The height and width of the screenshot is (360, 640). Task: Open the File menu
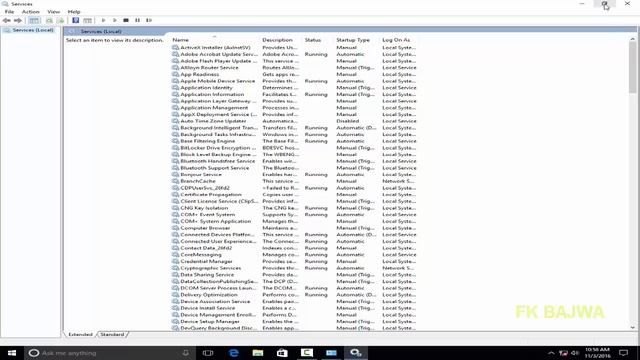[x=9, y=12]
